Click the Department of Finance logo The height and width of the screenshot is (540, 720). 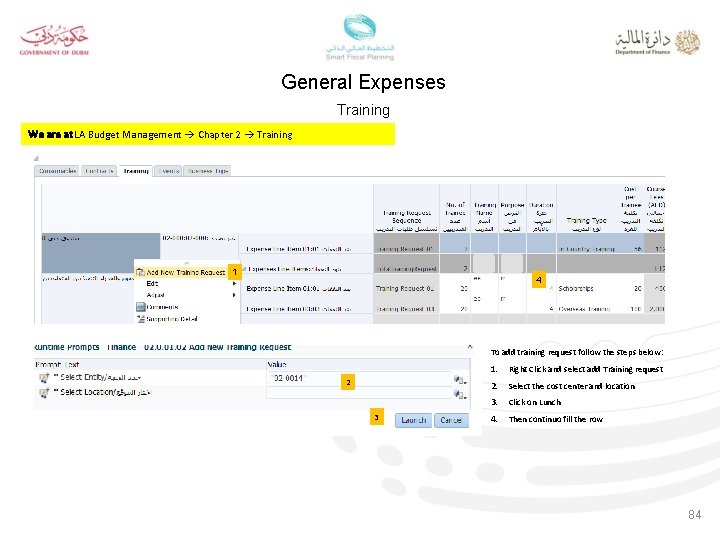pos(658,42)
